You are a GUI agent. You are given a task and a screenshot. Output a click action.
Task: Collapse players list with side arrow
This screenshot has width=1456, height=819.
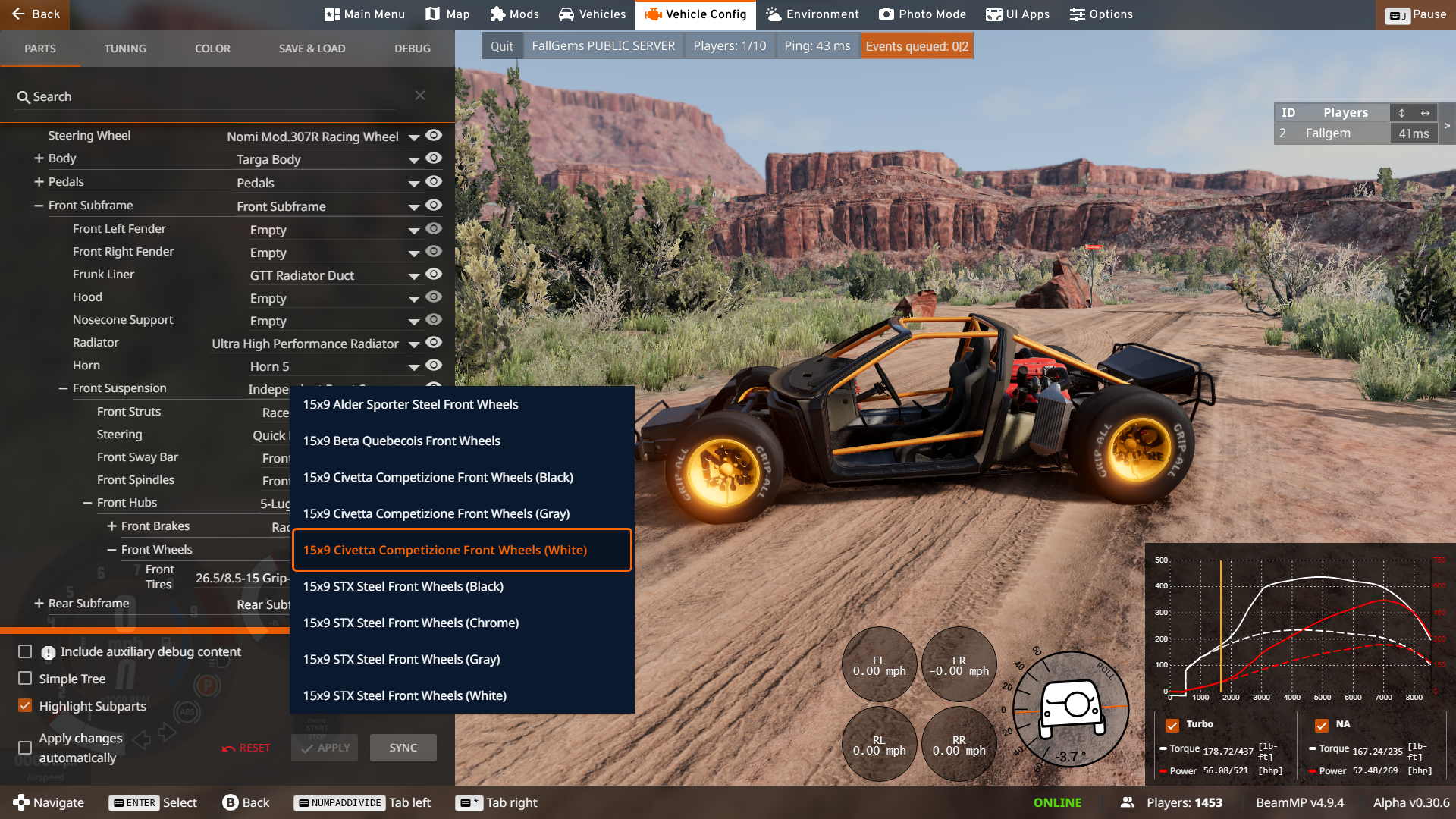coord(1447,126)
